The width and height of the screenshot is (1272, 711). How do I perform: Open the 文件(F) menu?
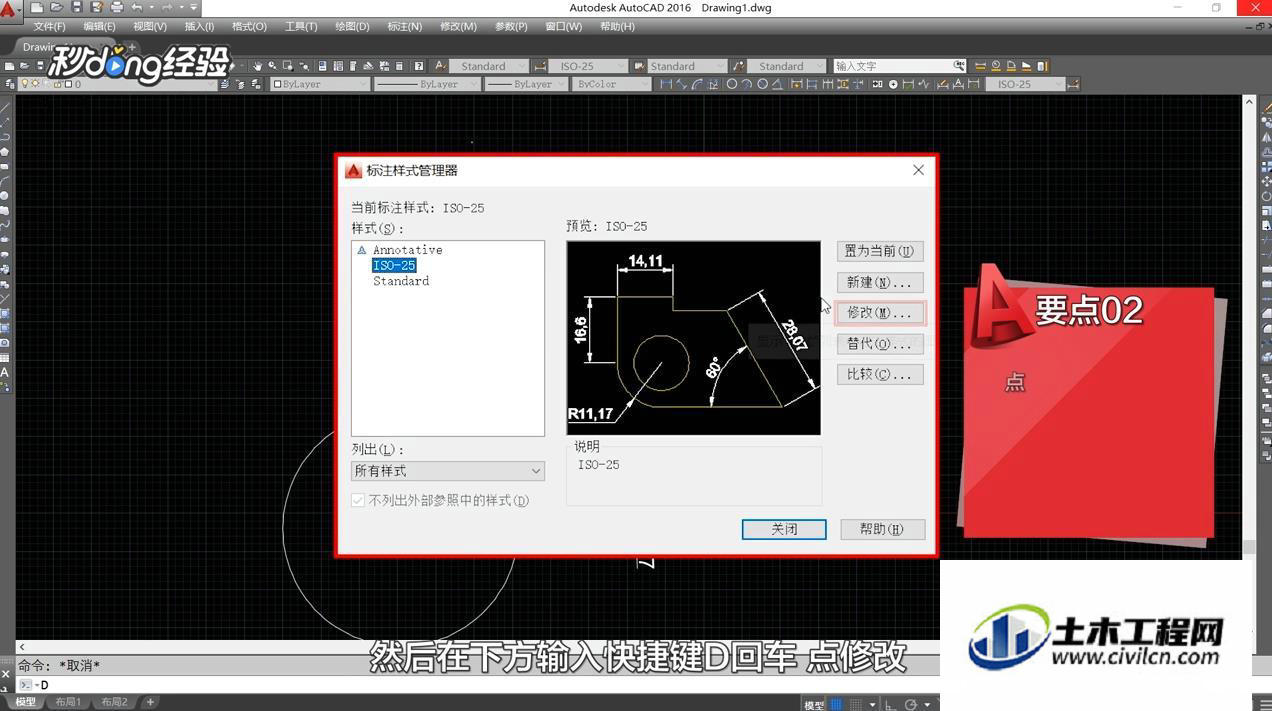(x=49, y=26)
